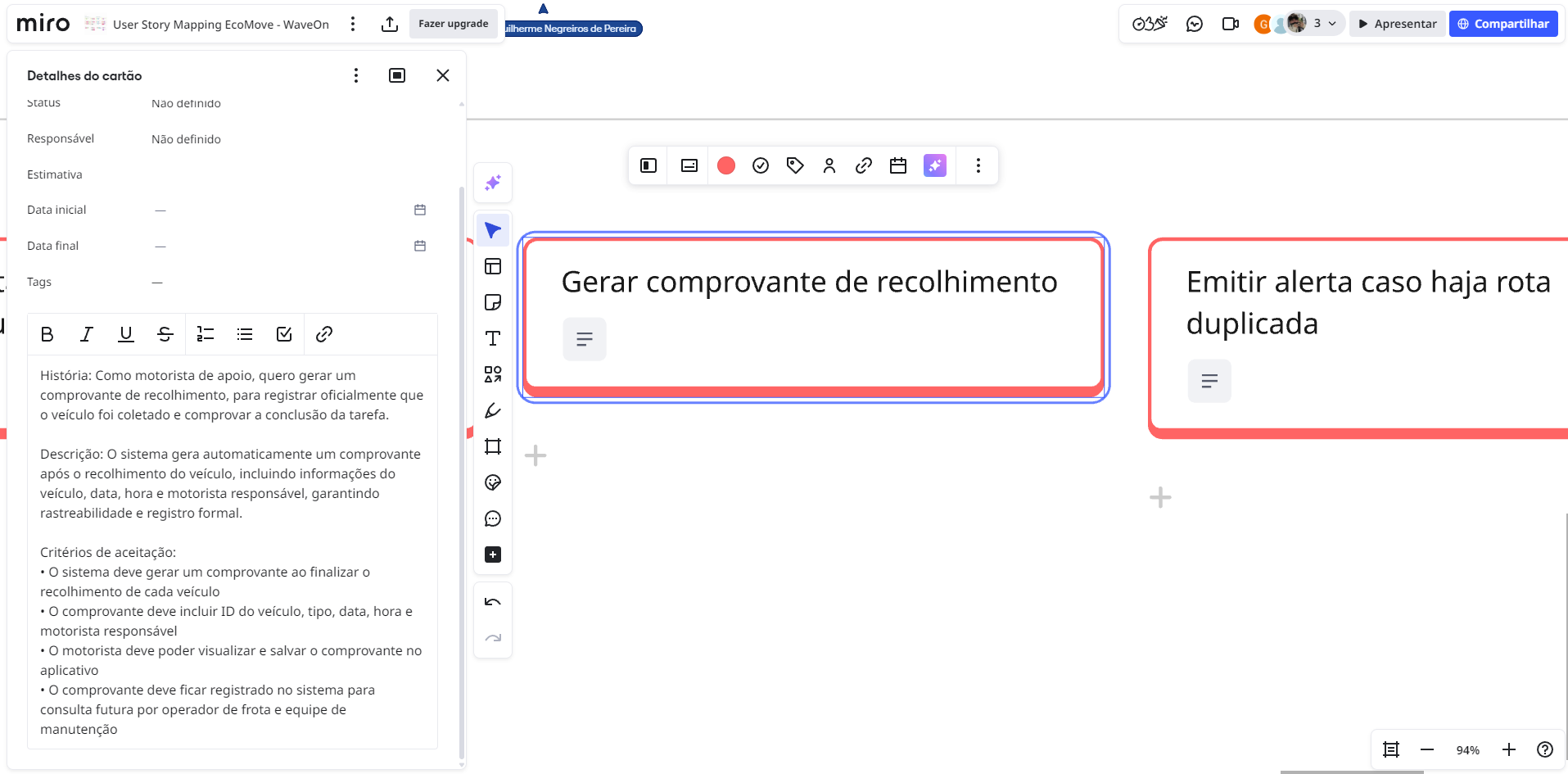Start a video call
This screenshot has height=774, width=1568.
[1230, 24]
